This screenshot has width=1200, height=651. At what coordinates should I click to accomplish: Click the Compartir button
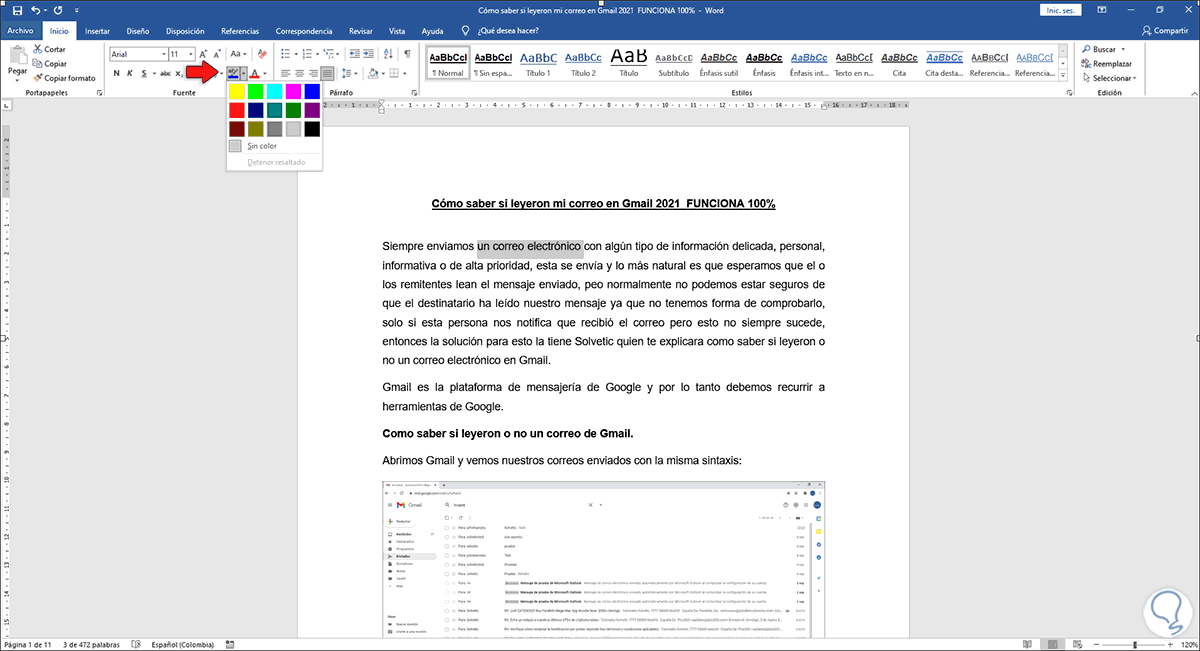pos(1164,31)
